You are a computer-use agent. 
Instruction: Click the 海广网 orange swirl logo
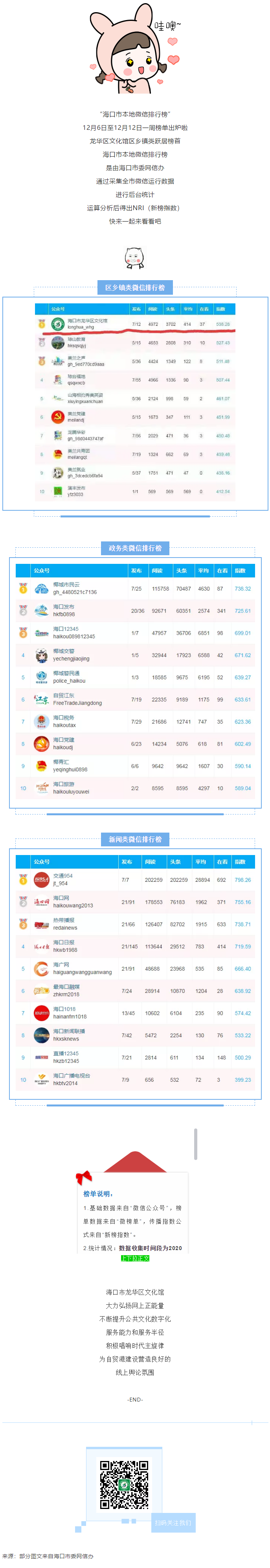click(x=41, y=968)
